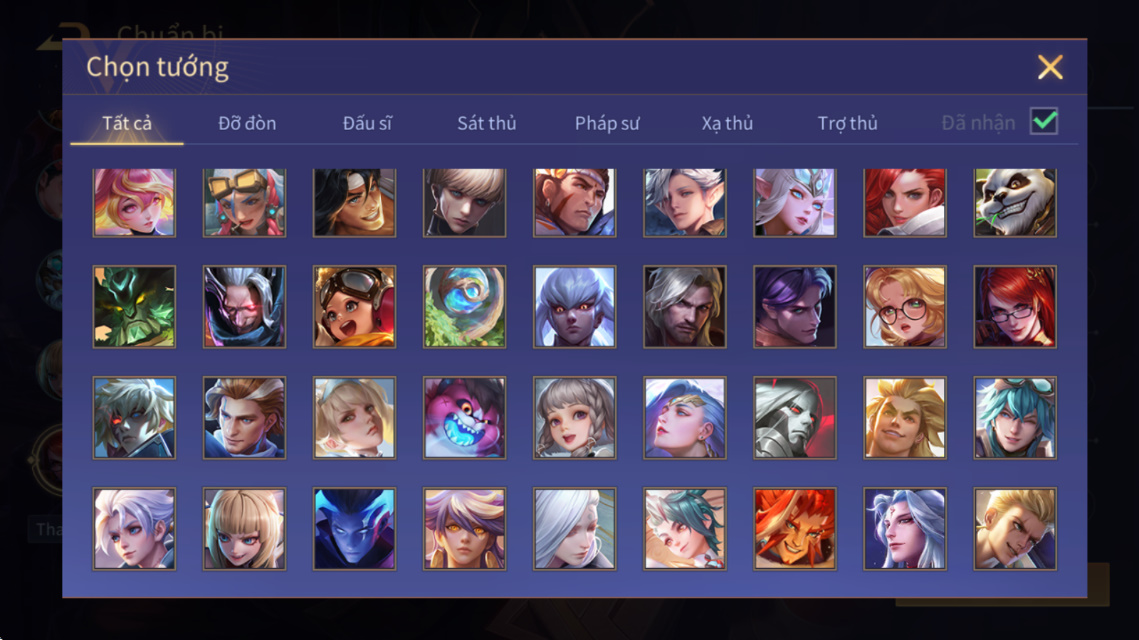Choose the purple grinning cat hero

464,418
